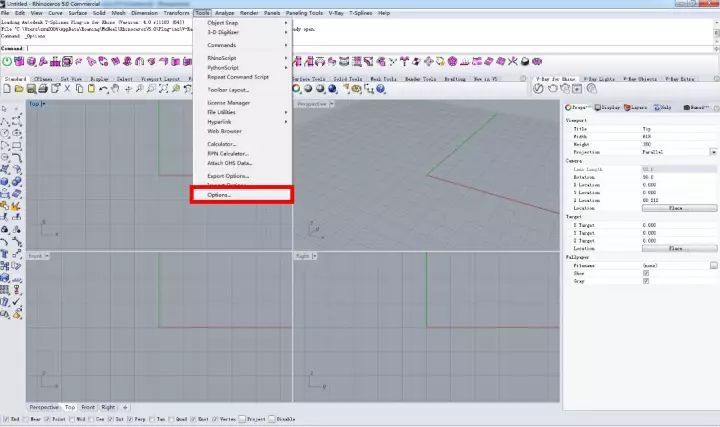Expand the Hyperlink submenu
Viewport: 720px width, 427px height.
(242, 122)
